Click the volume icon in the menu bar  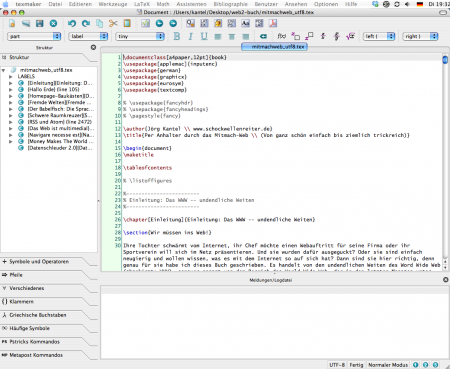click(x=407, y=4)
